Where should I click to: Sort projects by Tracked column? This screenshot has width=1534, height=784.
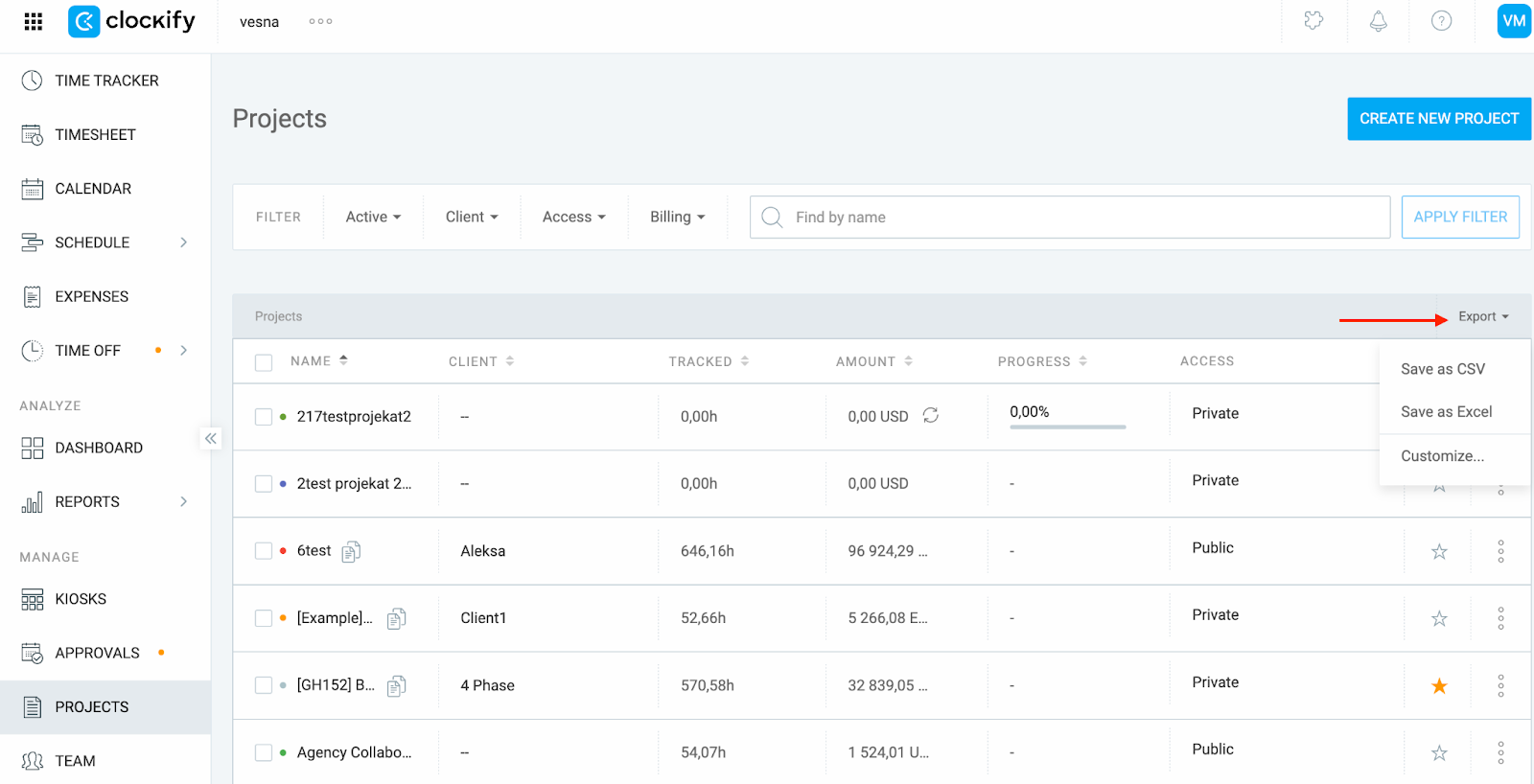709,361
